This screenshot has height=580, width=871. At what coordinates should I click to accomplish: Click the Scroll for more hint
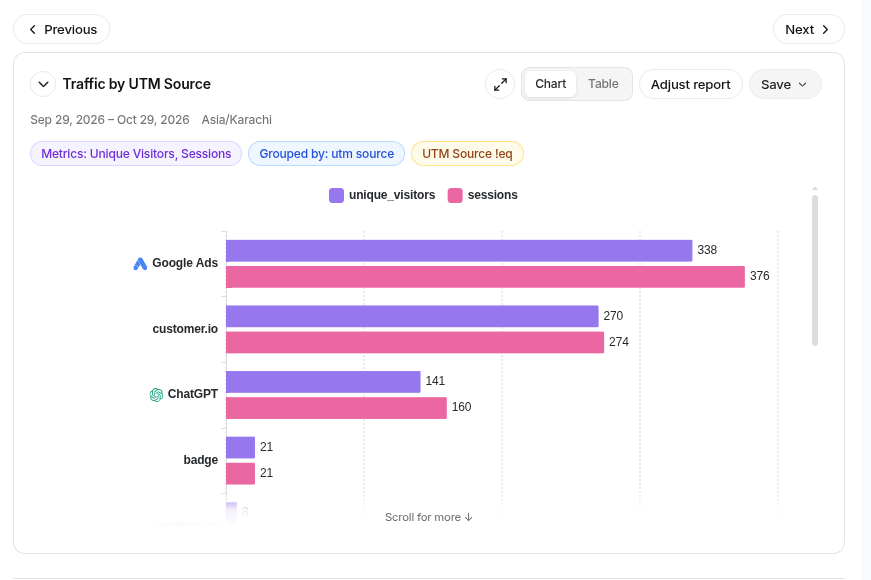coord(429,517)
